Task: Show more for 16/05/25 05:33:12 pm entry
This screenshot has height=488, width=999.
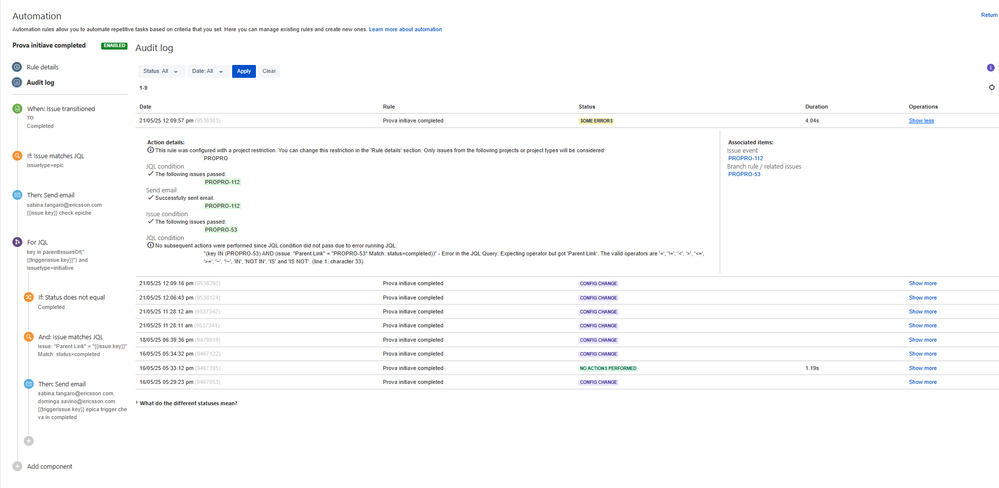Action: click(x=923, y=368)
